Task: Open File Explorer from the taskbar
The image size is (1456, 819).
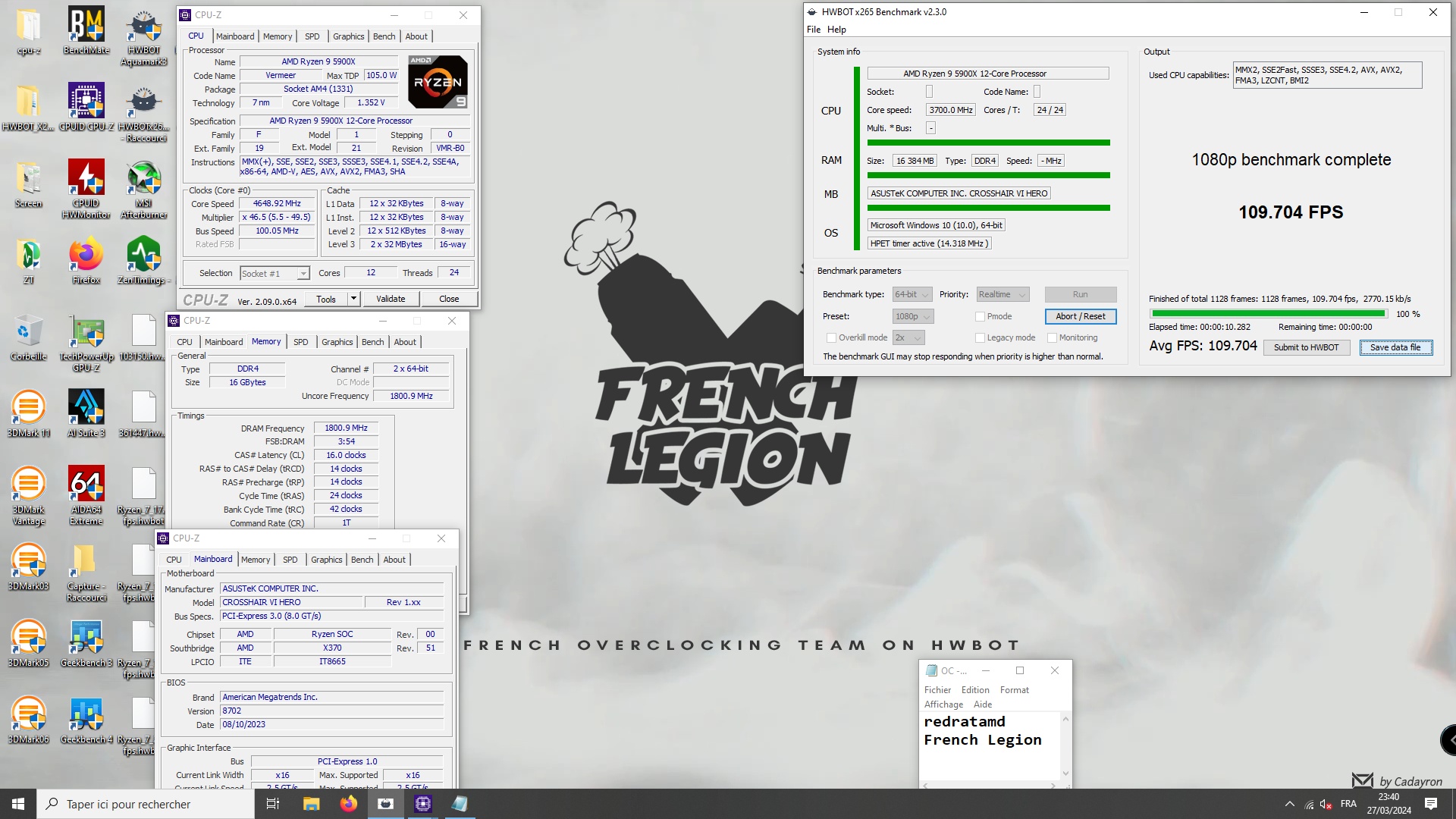Action: 311,804
